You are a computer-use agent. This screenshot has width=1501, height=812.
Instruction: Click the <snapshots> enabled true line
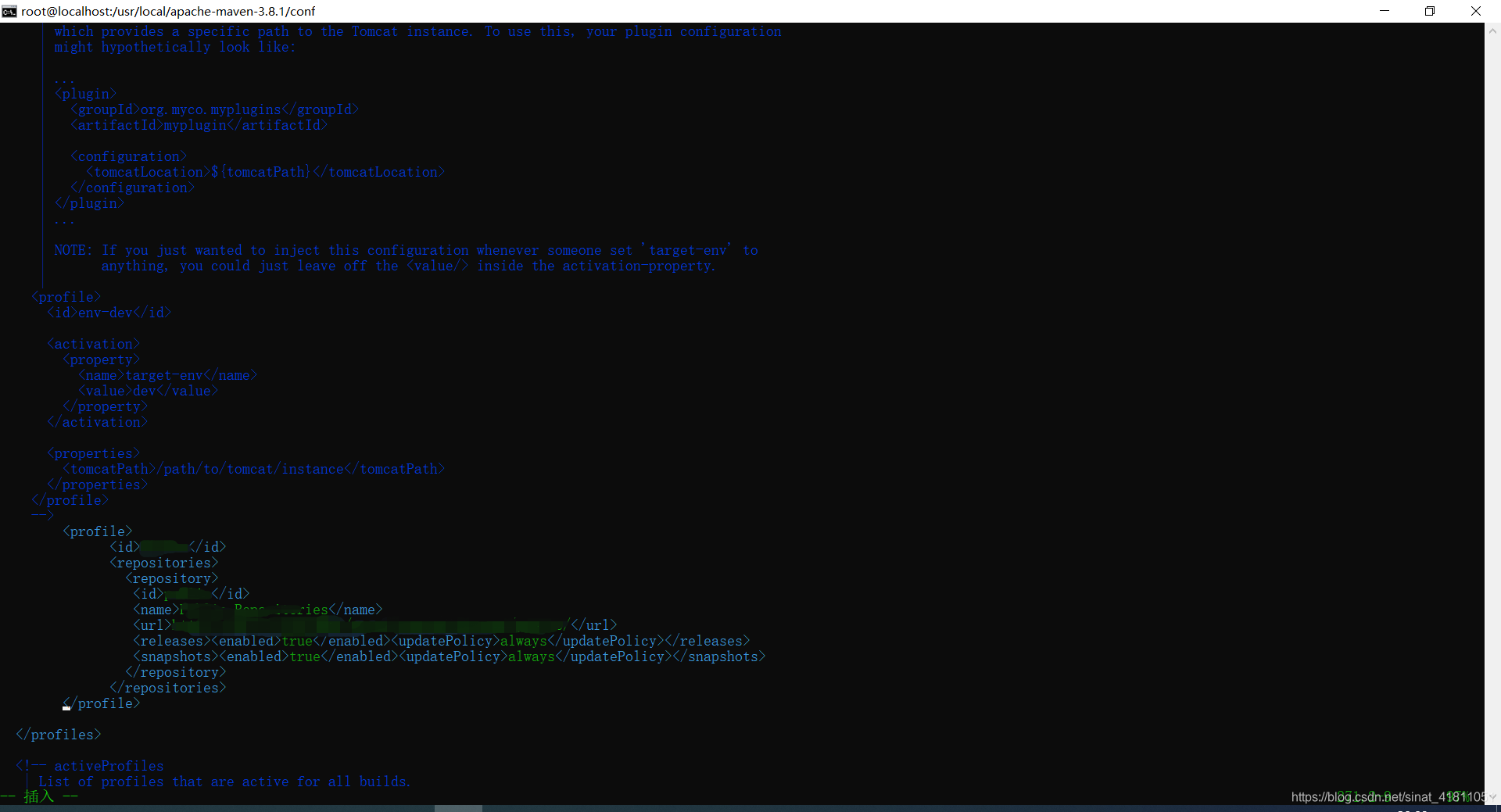coord(449,656)
